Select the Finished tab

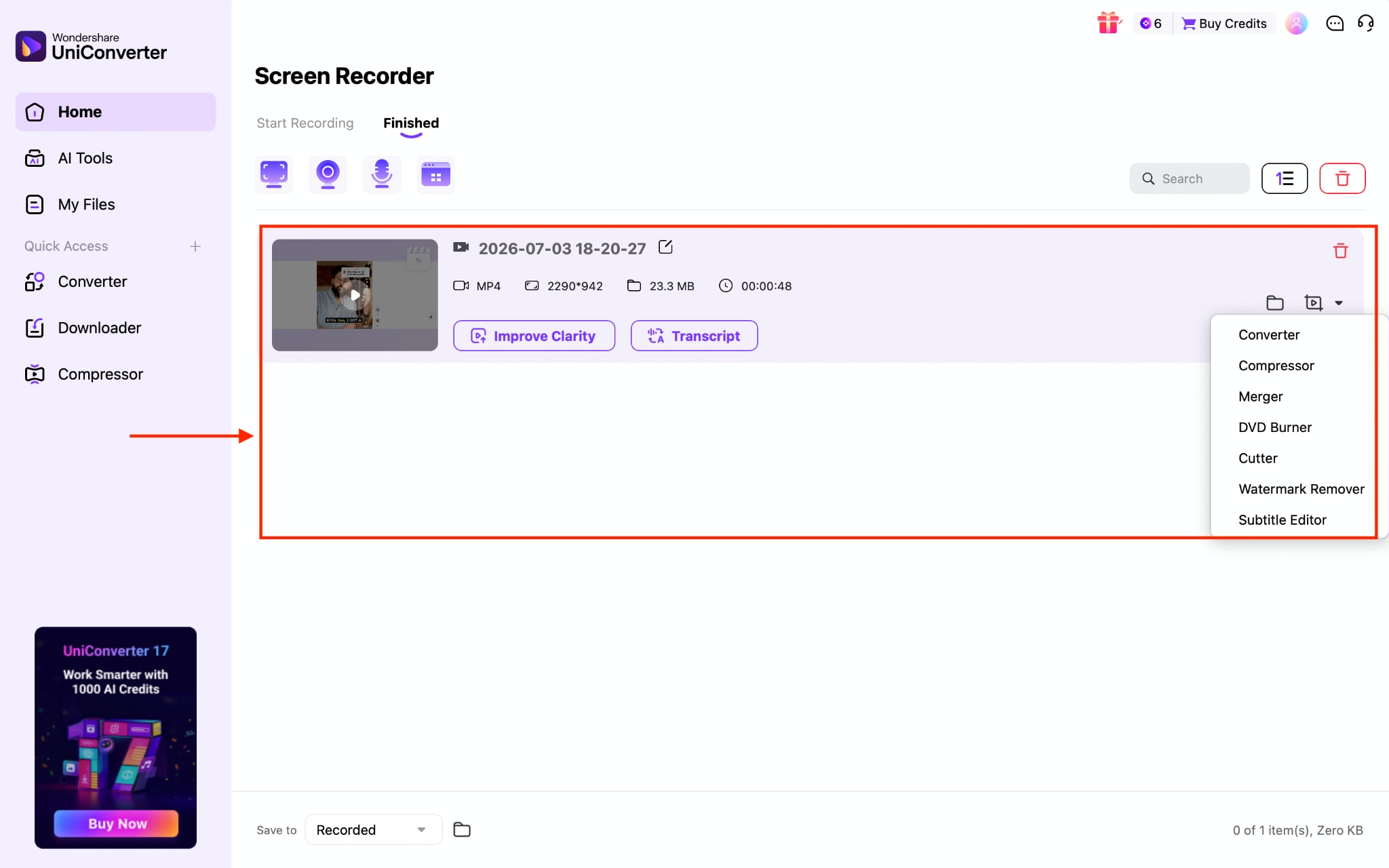[x=411, y=123]
